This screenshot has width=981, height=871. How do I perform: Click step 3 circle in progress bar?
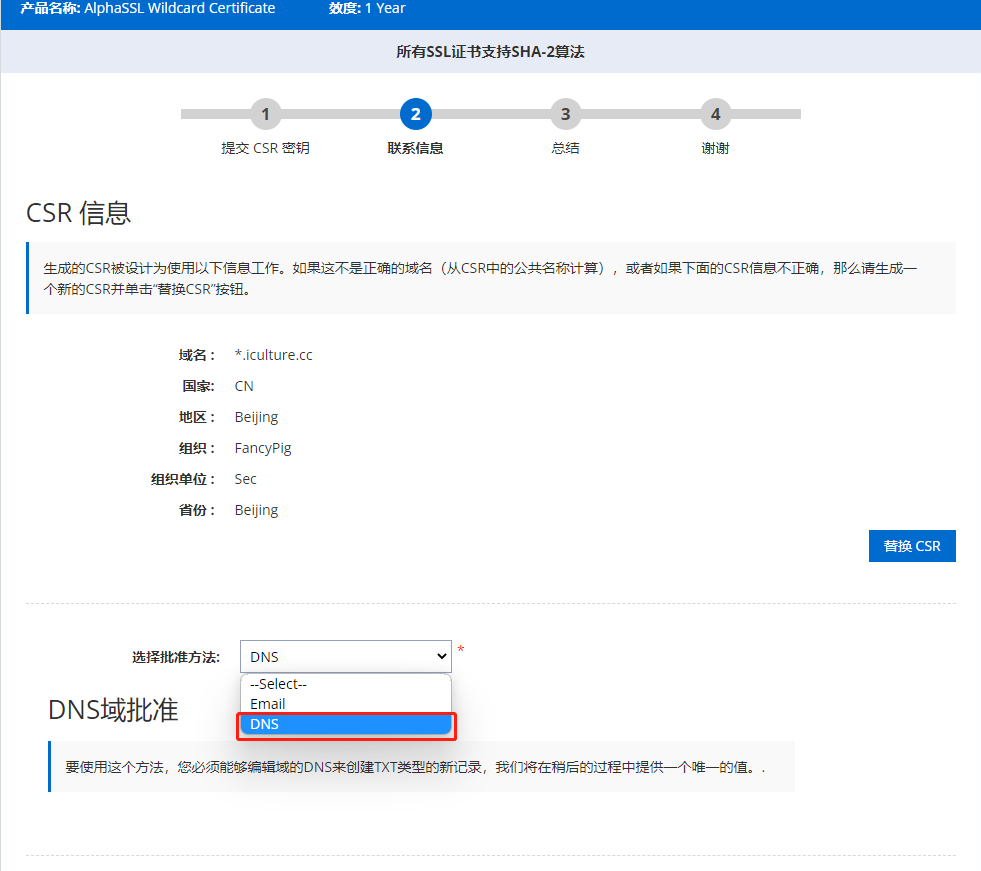pyautogui.click(x=566, y=114)
